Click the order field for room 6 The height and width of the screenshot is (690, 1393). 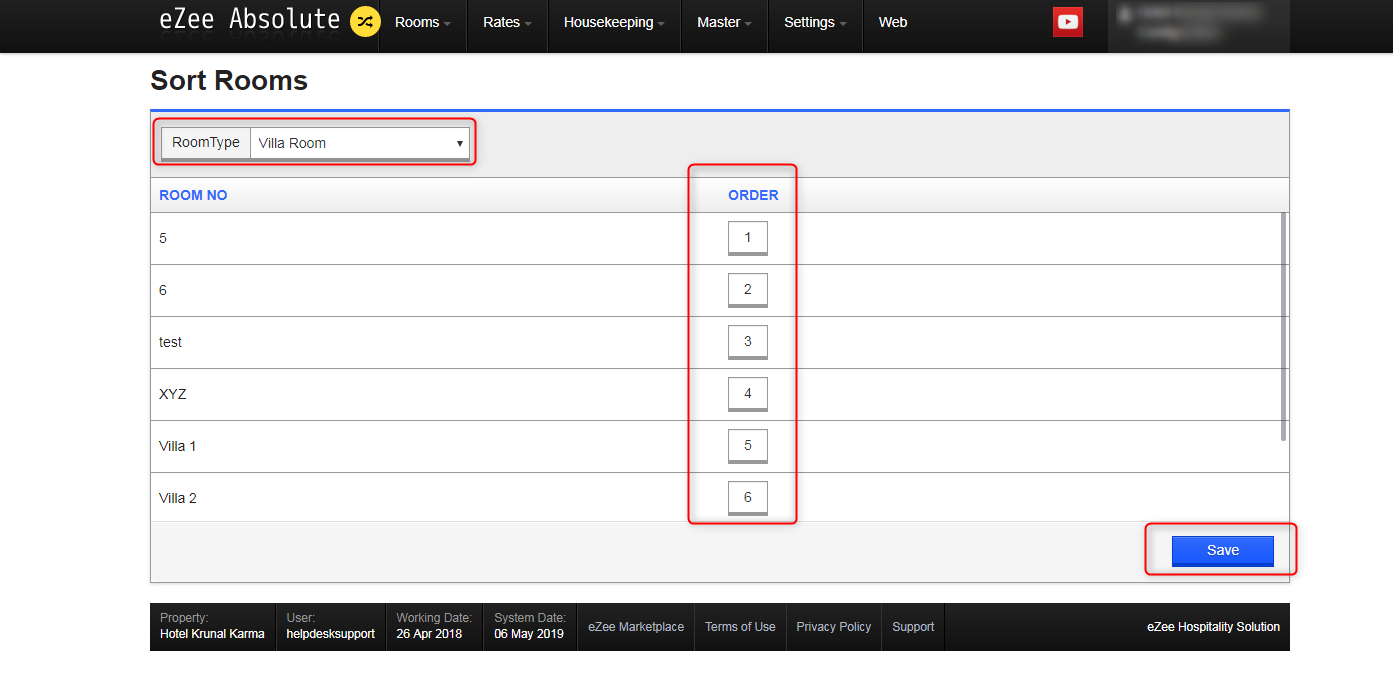(x=748, y=290)
